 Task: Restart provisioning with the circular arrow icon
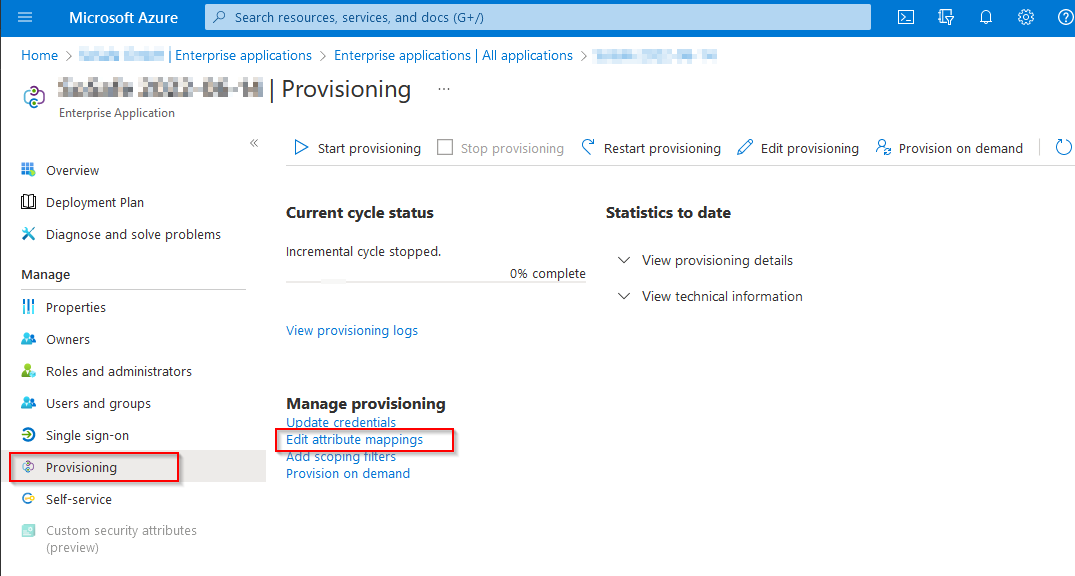coord(587,147)
